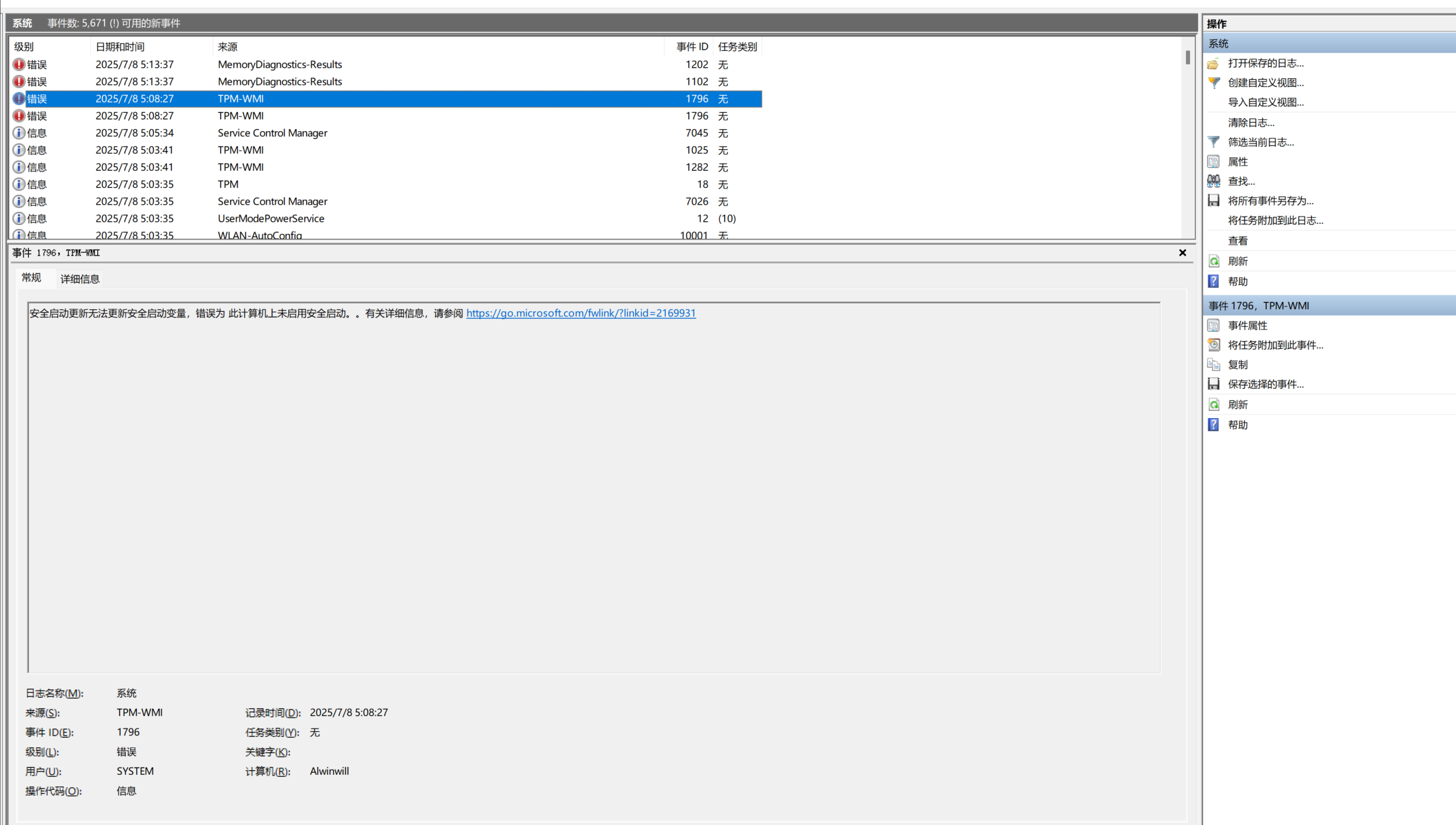Screen dimensions: 1456x825
Task: Sort by the 来源 column header
Action: [x=438, y=47]
